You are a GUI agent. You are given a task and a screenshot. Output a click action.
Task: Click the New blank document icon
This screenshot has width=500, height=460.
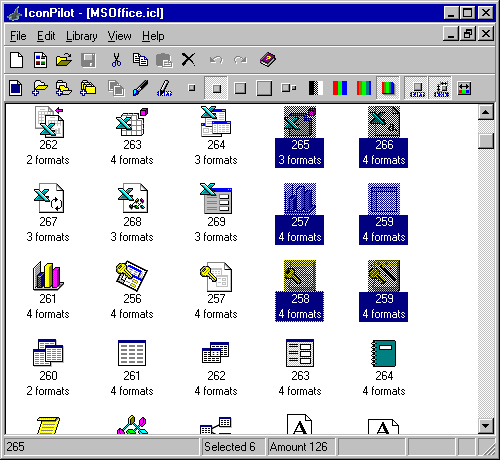coord(16,60)
